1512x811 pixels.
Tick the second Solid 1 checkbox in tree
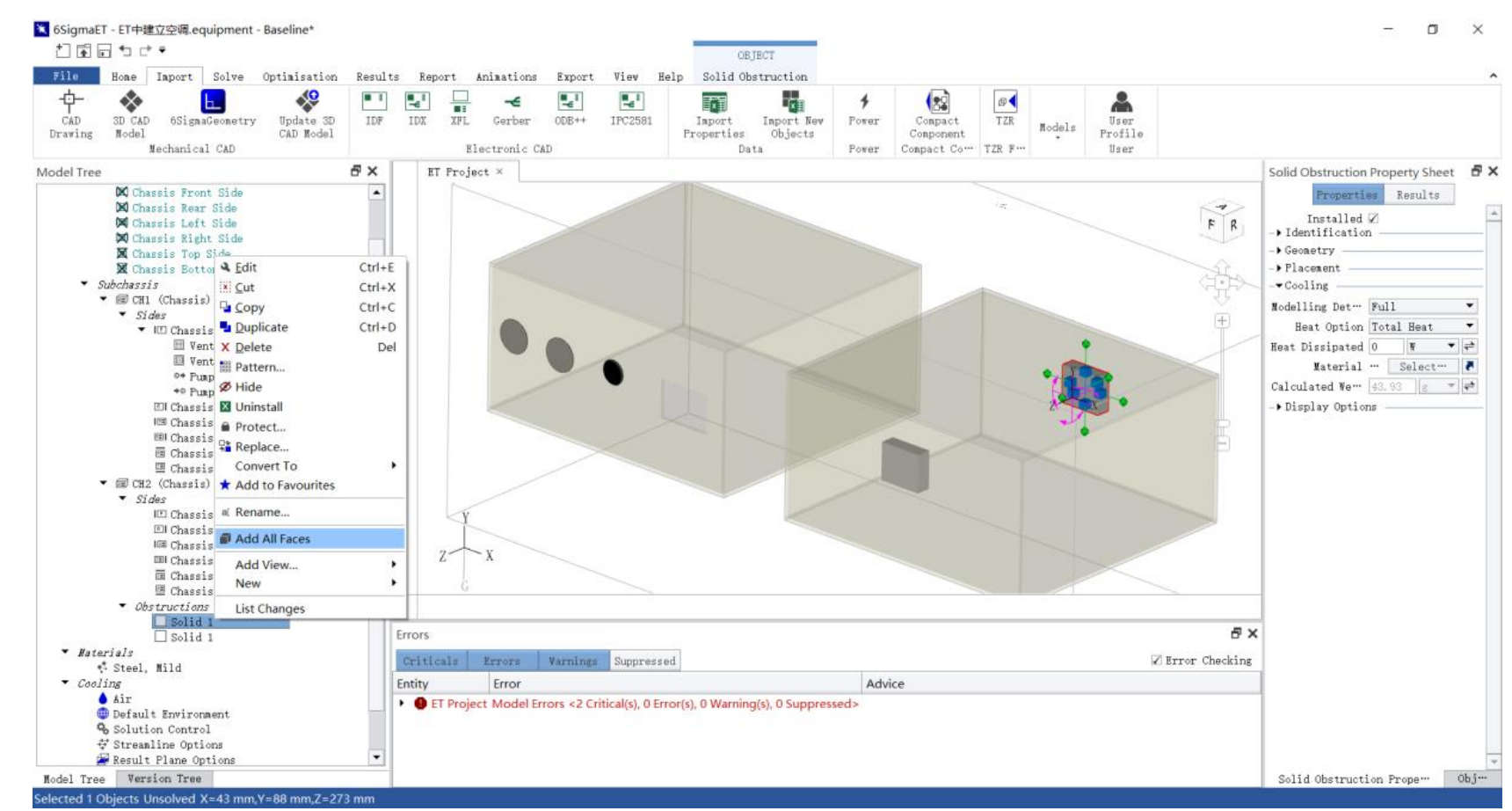(x=161, y=637)
